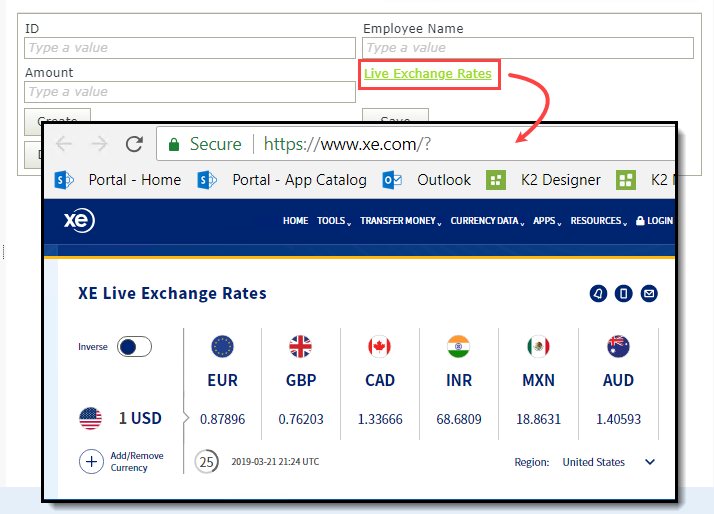Screen dimensions: 714x514
Task: Expand the Region United States dropdown
Action: coord(649,462)
